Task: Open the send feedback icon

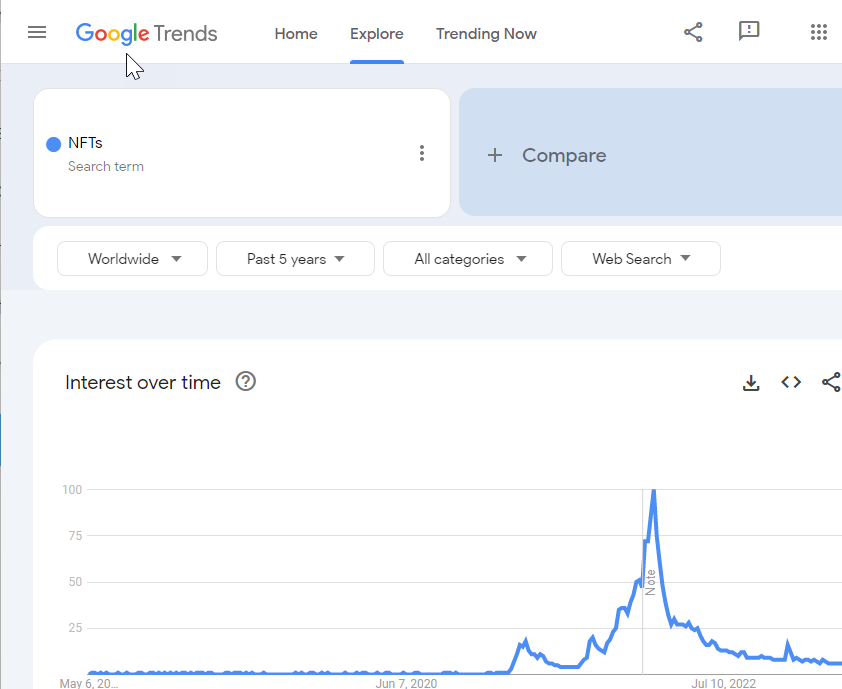Action: (x=749, y=31)
